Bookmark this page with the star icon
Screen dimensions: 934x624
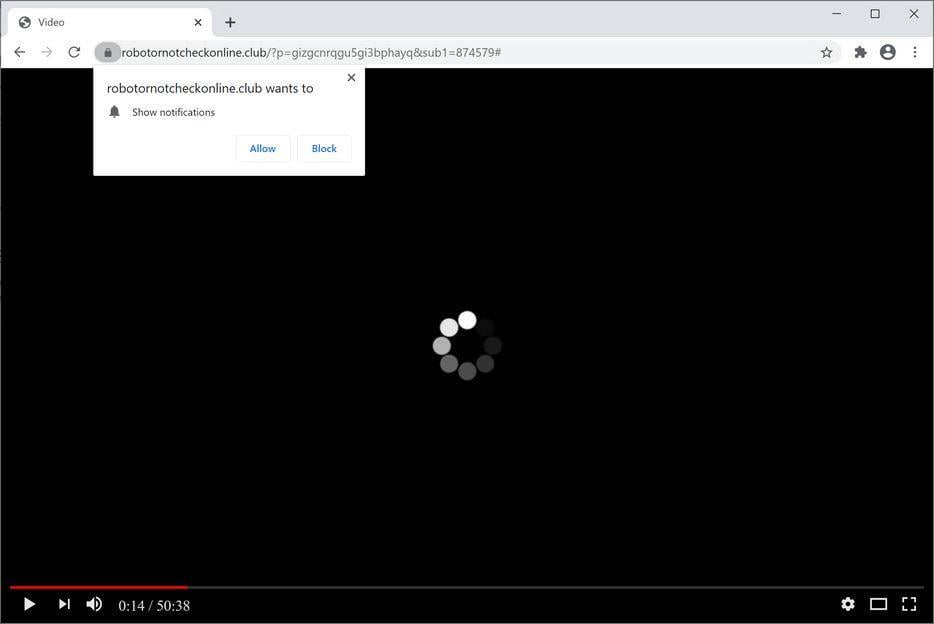(x=826, y=52)
